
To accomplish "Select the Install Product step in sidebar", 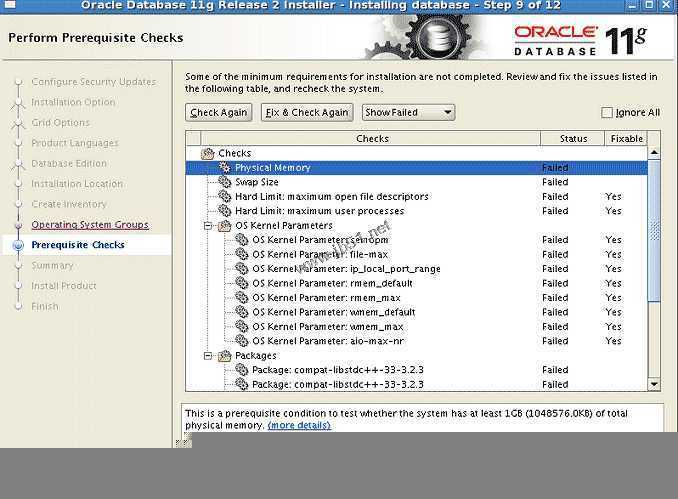I will (x=64, y=286).
